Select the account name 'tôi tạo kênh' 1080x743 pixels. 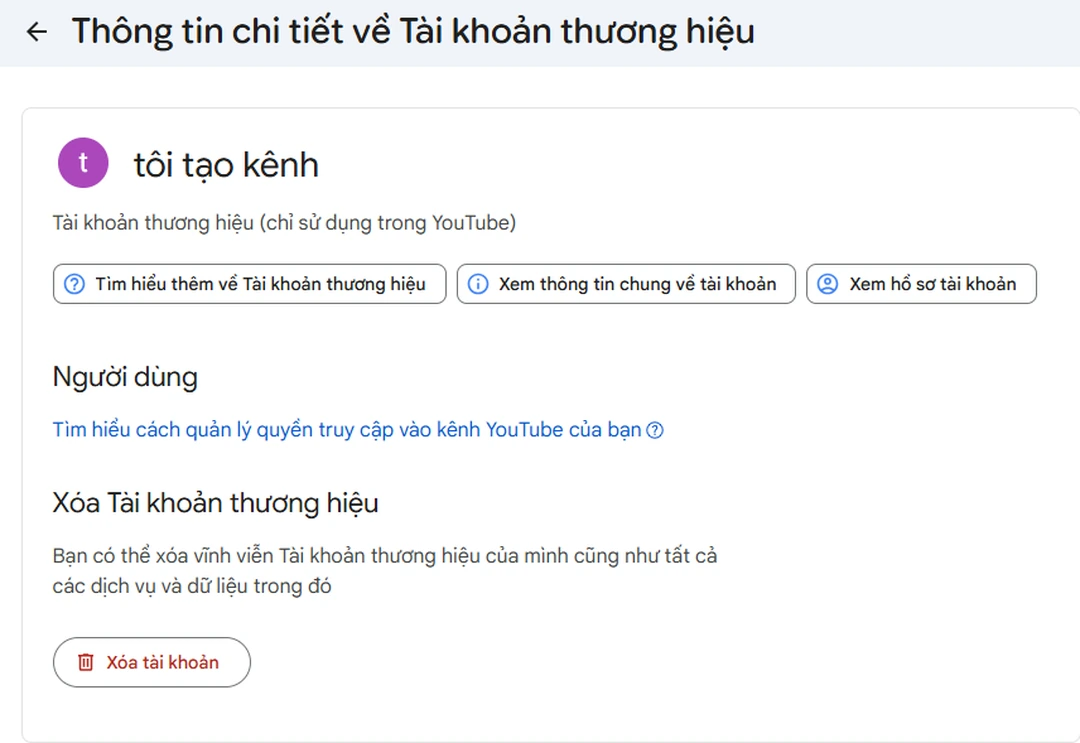click(x=226, y=165)
